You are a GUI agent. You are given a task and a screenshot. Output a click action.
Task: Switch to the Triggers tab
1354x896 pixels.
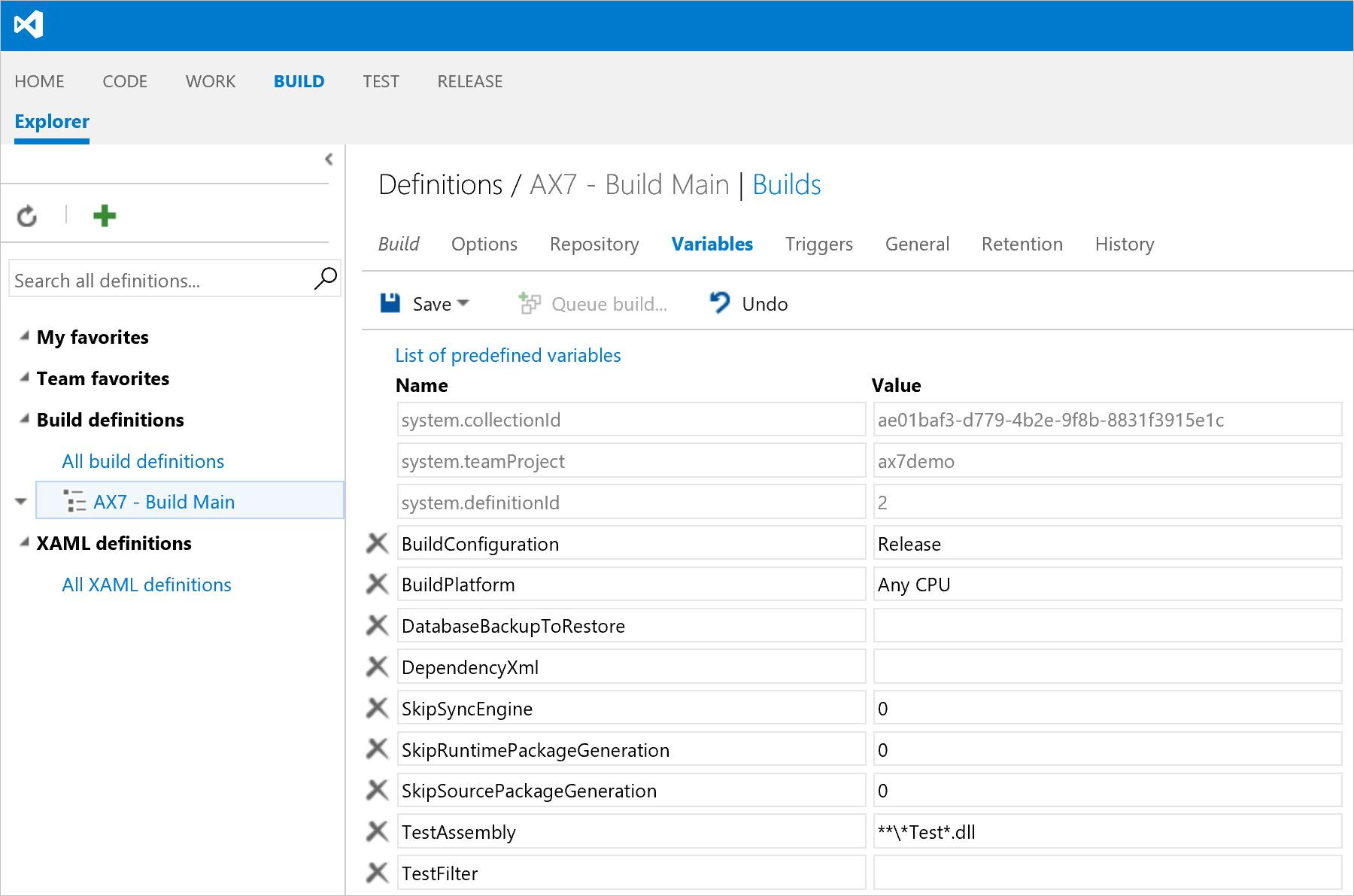coord(818,244)
